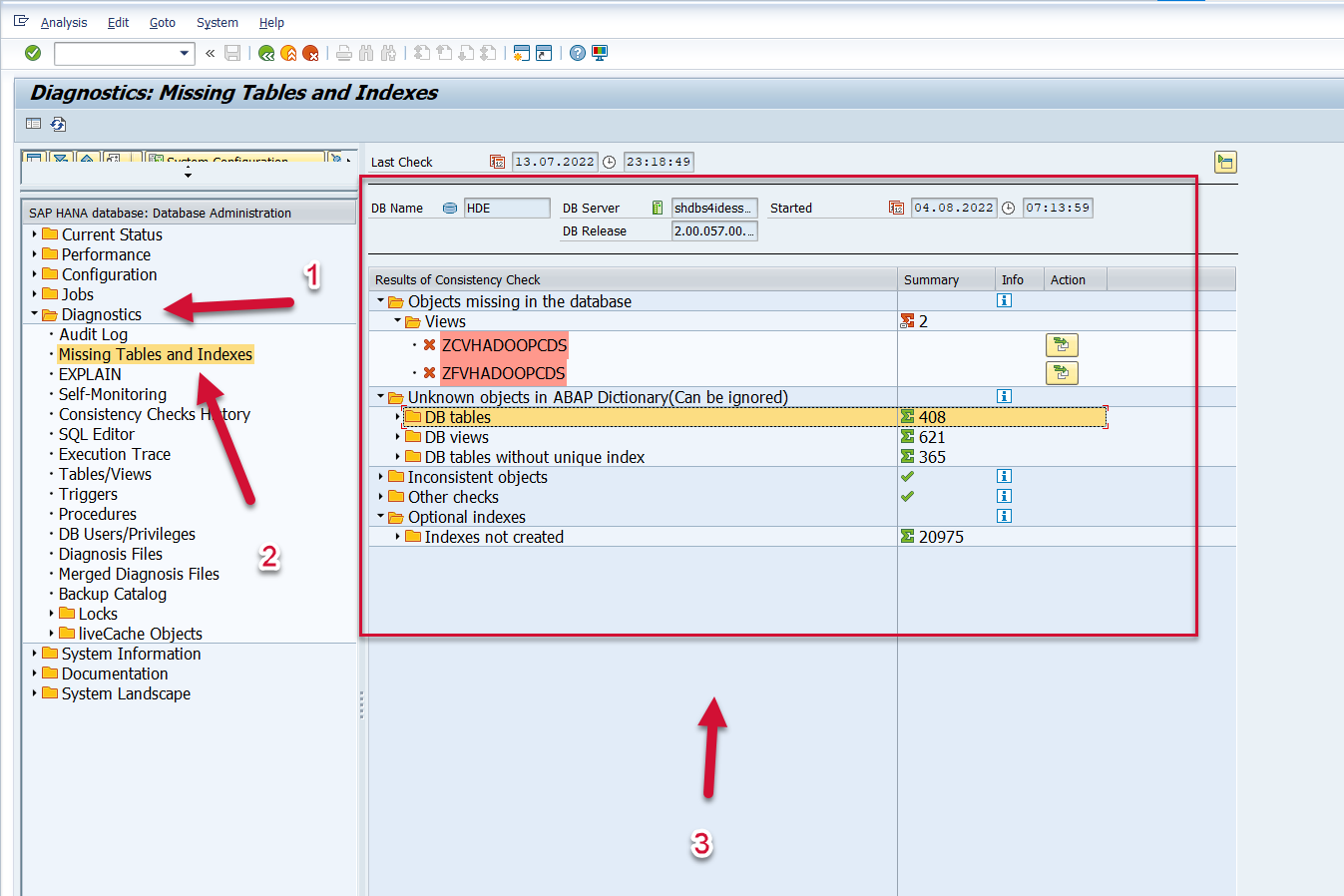The image size is (1344, 896).
Task: Click the blue Help question mark icon
Action: pyautogui.click(x=578, y=53)
